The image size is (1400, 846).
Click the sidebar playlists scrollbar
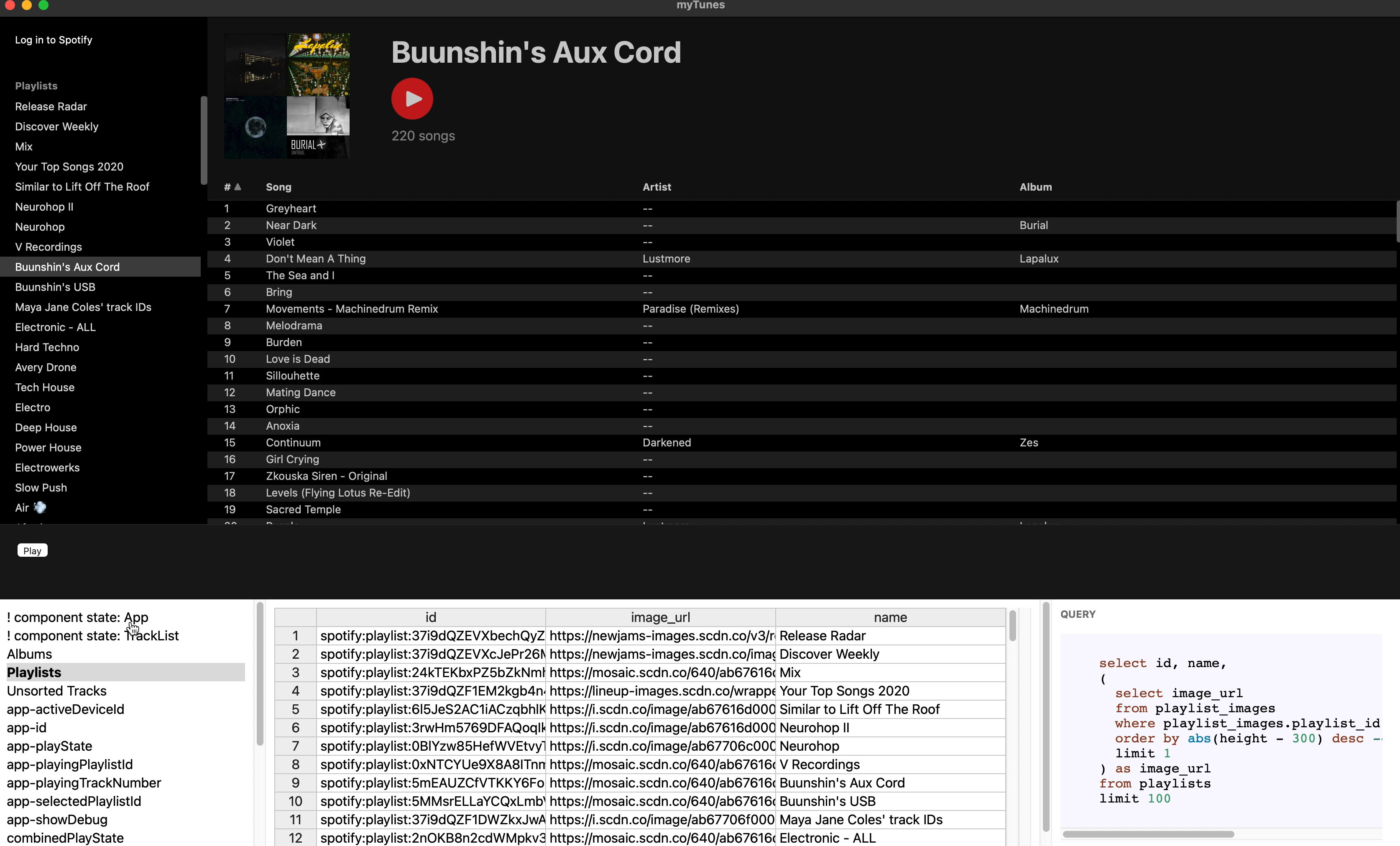(203, 140)
